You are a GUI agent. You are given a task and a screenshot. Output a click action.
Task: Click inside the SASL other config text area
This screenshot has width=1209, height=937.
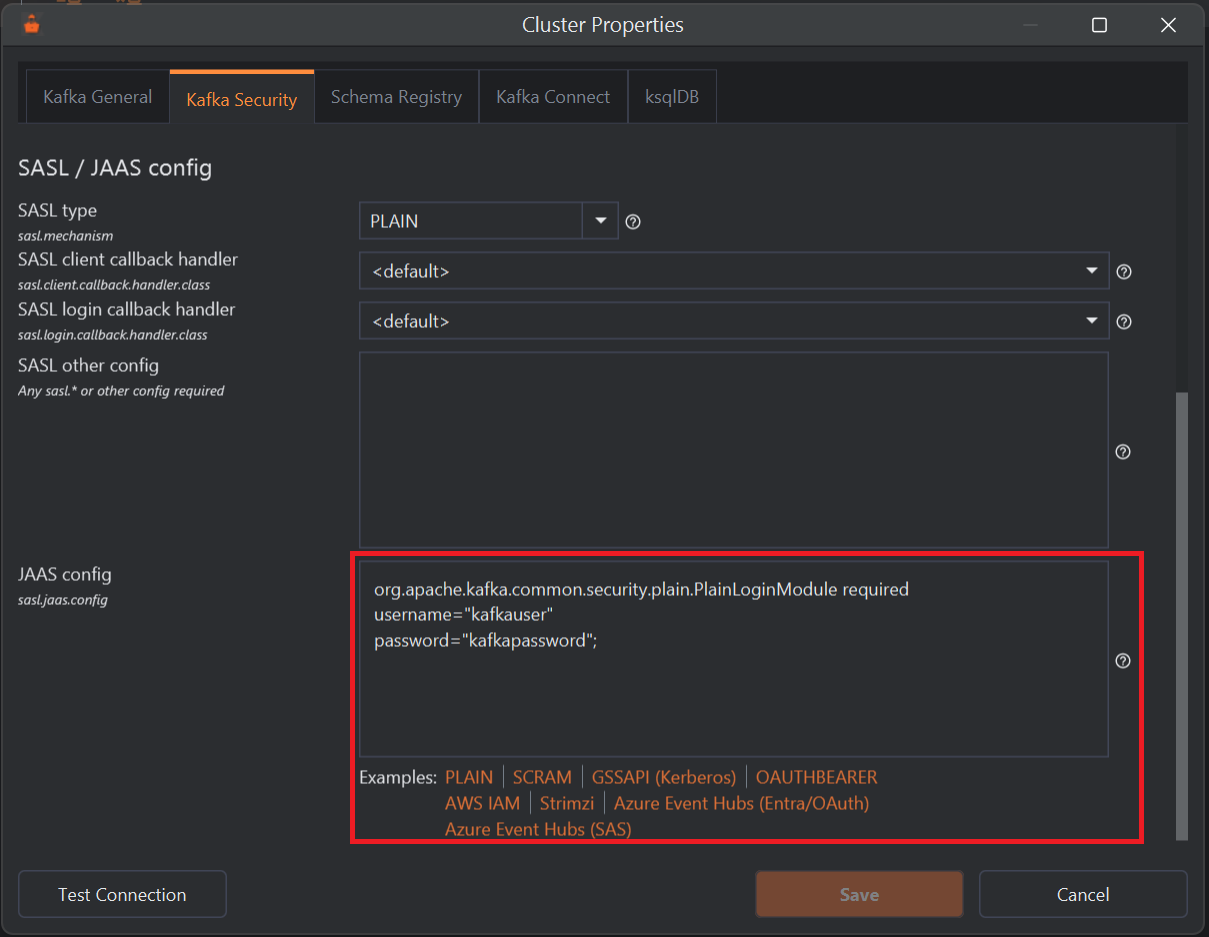[734, 450]
